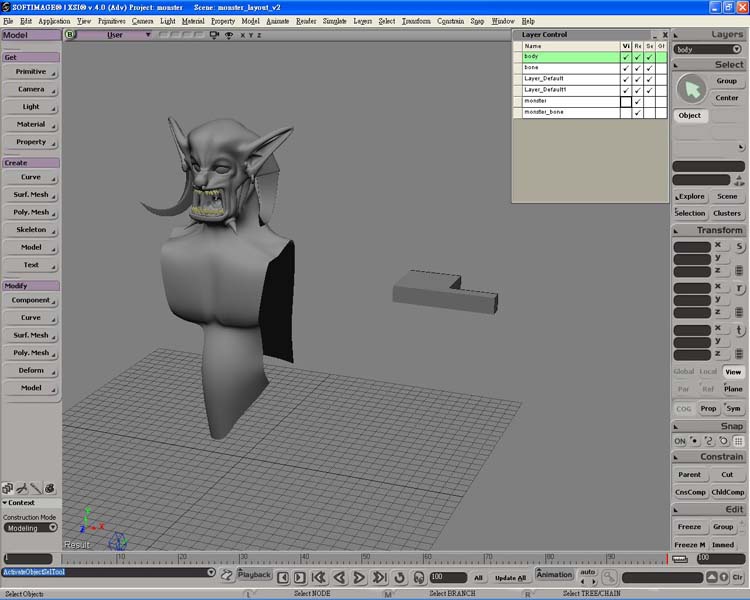Play backward from current frame
Viewport: 750px width, 600px height.
tap(340, 578)
